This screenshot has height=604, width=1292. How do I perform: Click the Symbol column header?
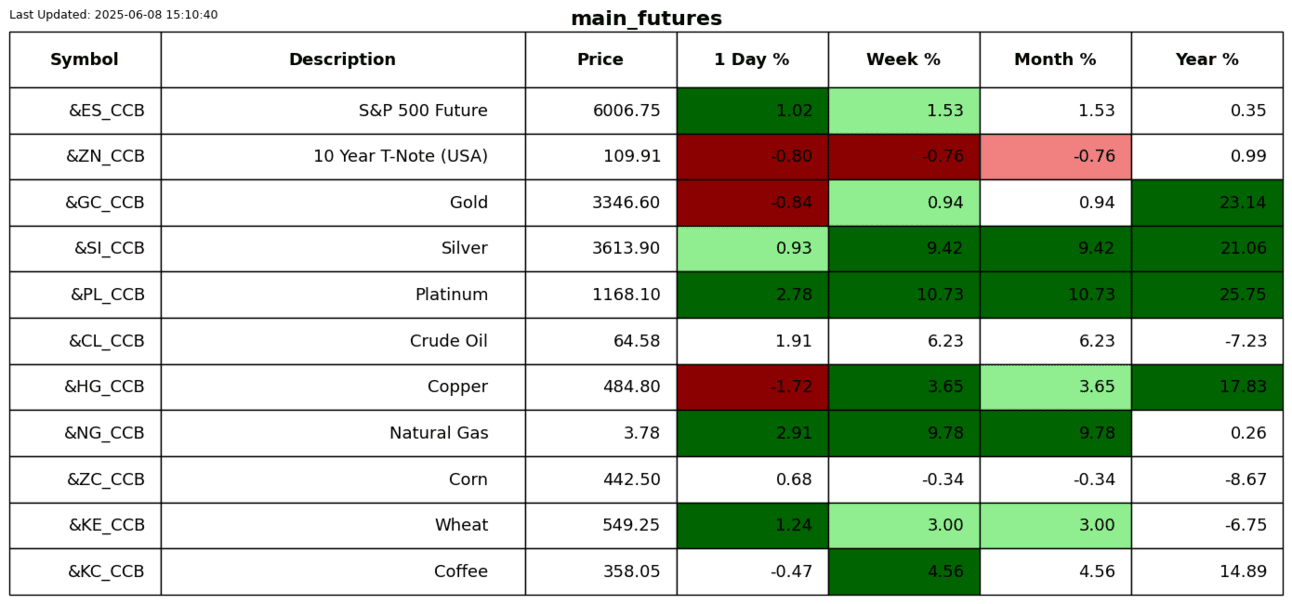click(x=85, y=60)
